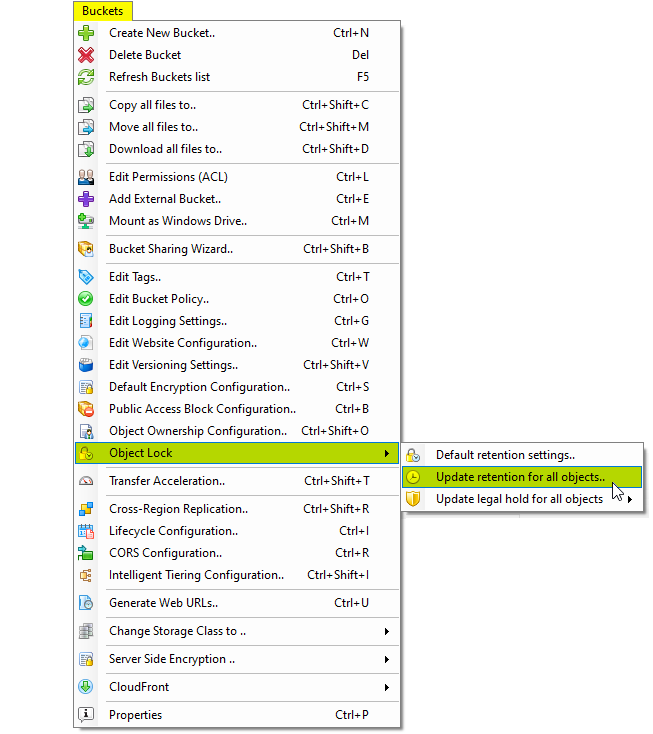Choose Edit Logging Settings.. entry
The width and height of the screenshot is (653, 734).
237,321
